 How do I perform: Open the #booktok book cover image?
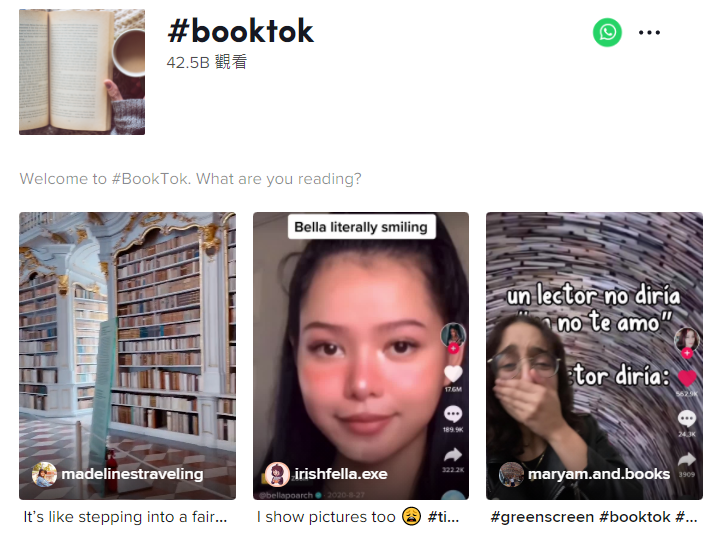82,72
